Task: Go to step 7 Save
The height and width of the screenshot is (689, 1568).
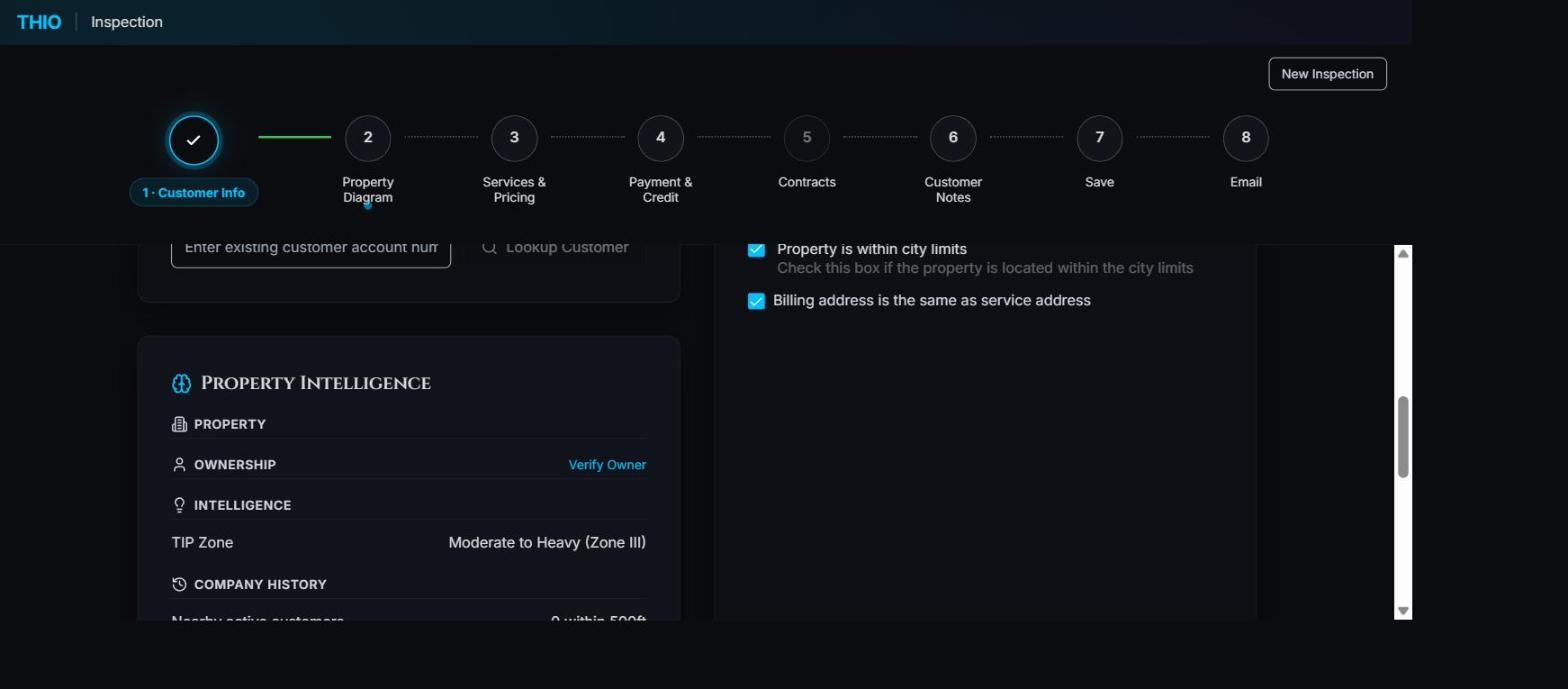Action: (x=1099, y=138)
